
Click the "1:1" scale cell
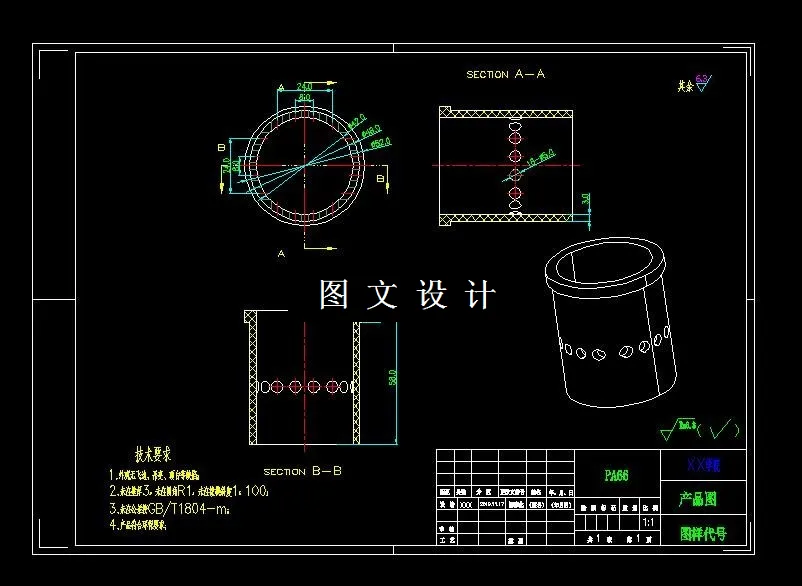(x=648, y=523)
